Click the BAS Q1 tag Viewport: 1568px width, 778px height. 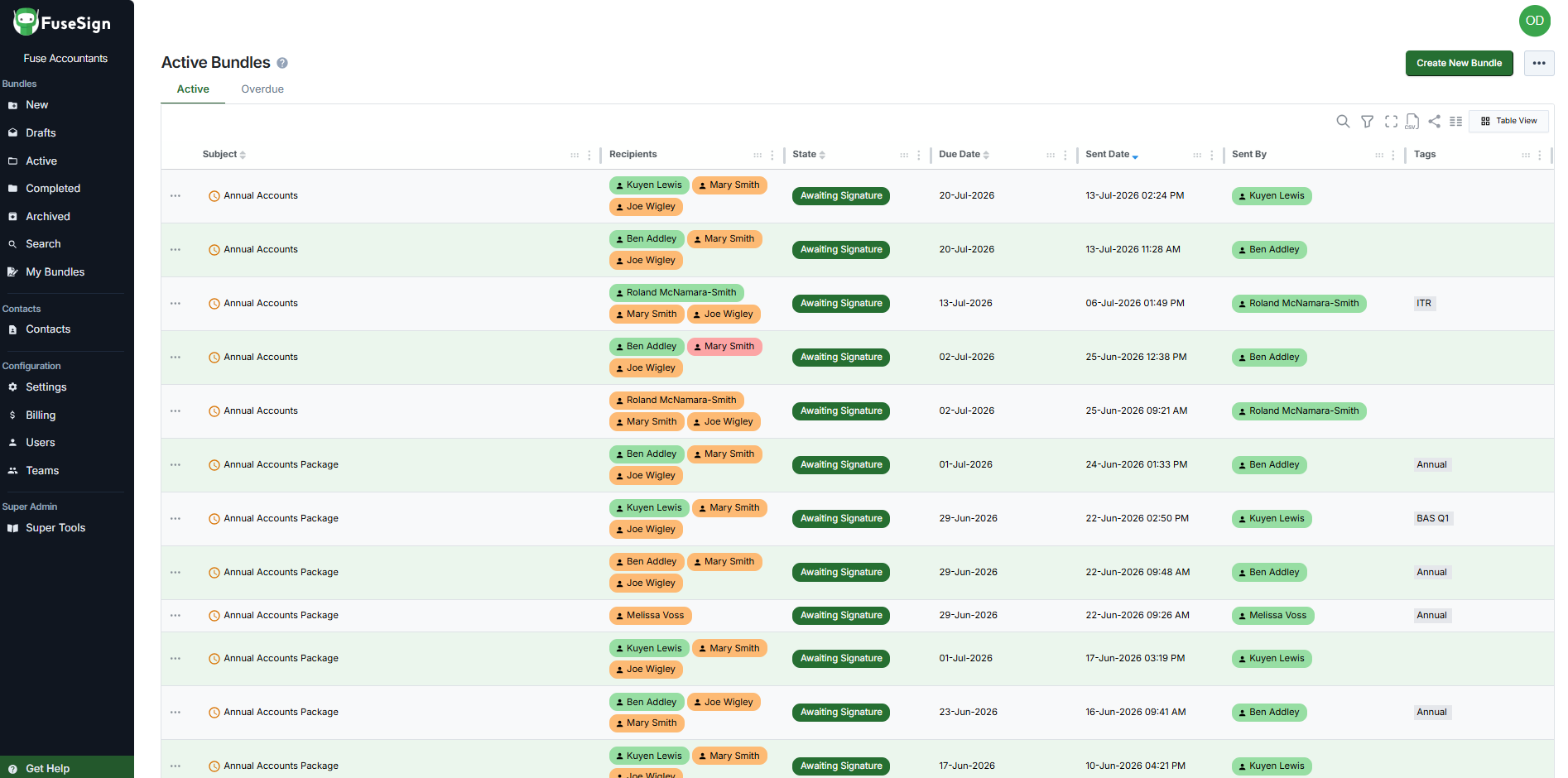click(x=1433, y=519)
